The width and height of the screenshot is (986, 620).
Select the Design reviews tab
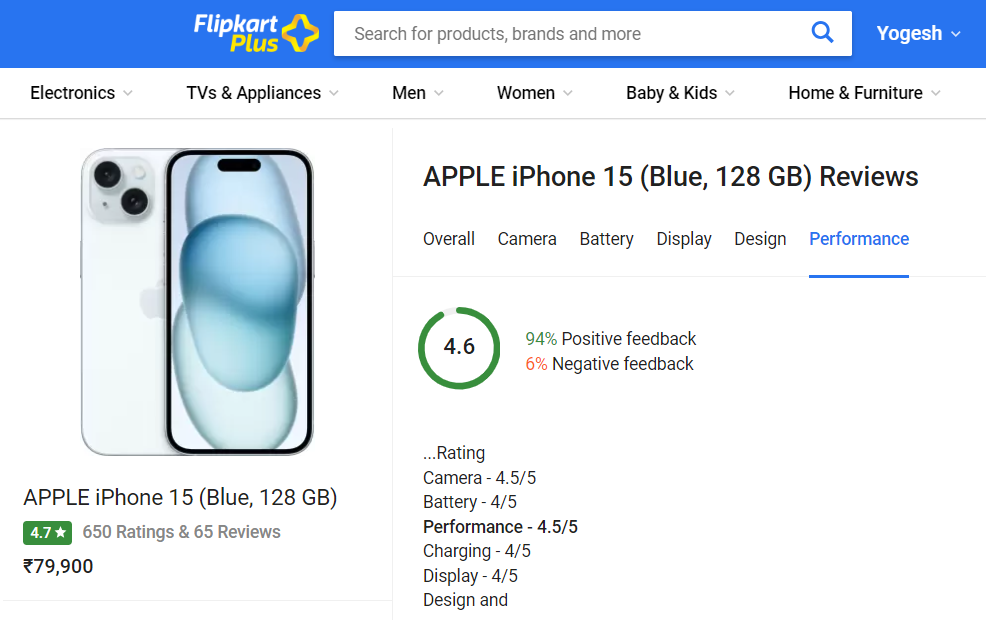coord(760,239)
